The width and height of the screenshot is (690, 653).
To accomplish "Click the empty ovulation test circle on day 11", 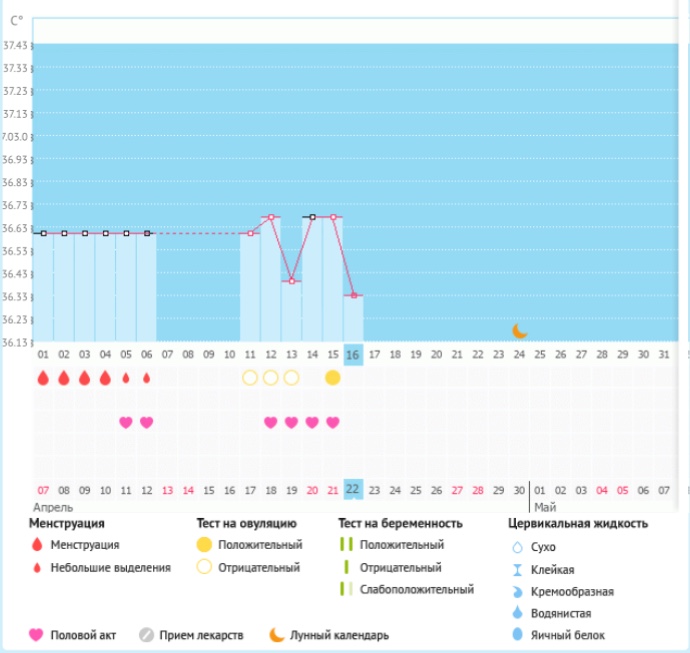I will 250,378.
